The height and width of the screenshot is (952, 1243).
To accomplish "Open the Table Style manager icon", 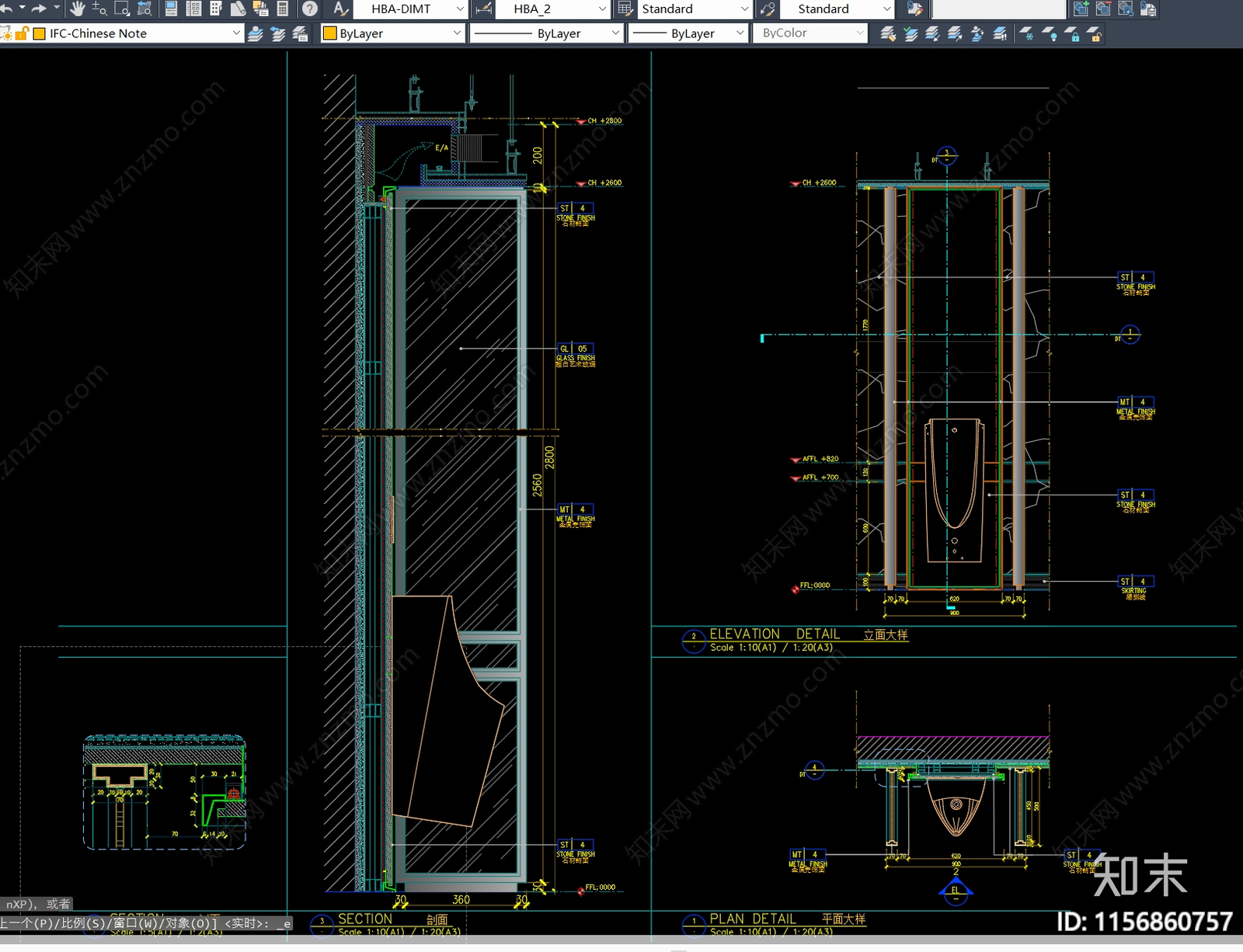I will 625,9.
